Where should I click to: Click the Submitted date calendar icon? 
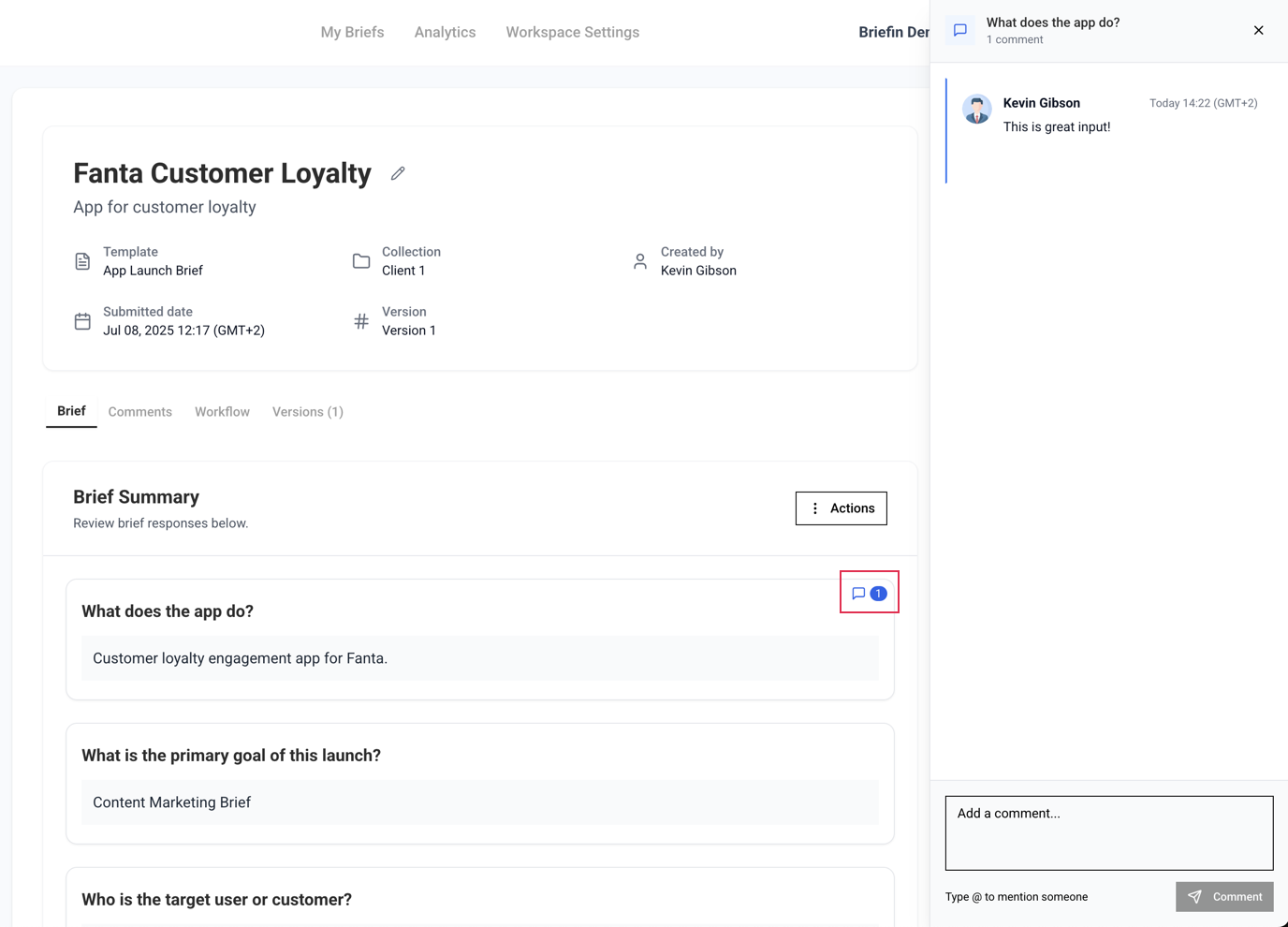pyautogui.click(x=82, y=321)
